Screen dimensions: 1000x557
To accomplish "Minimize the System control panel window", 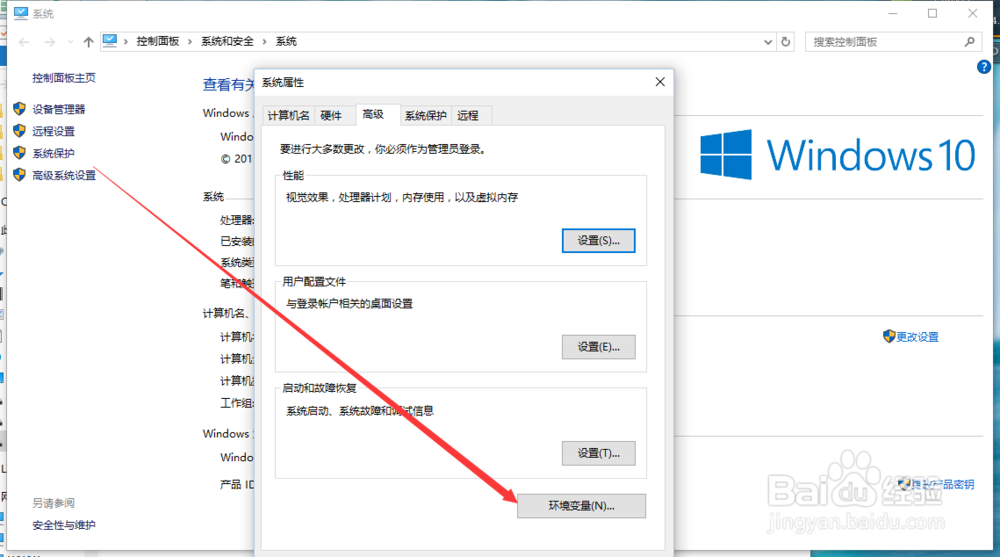I will [893, 13].
